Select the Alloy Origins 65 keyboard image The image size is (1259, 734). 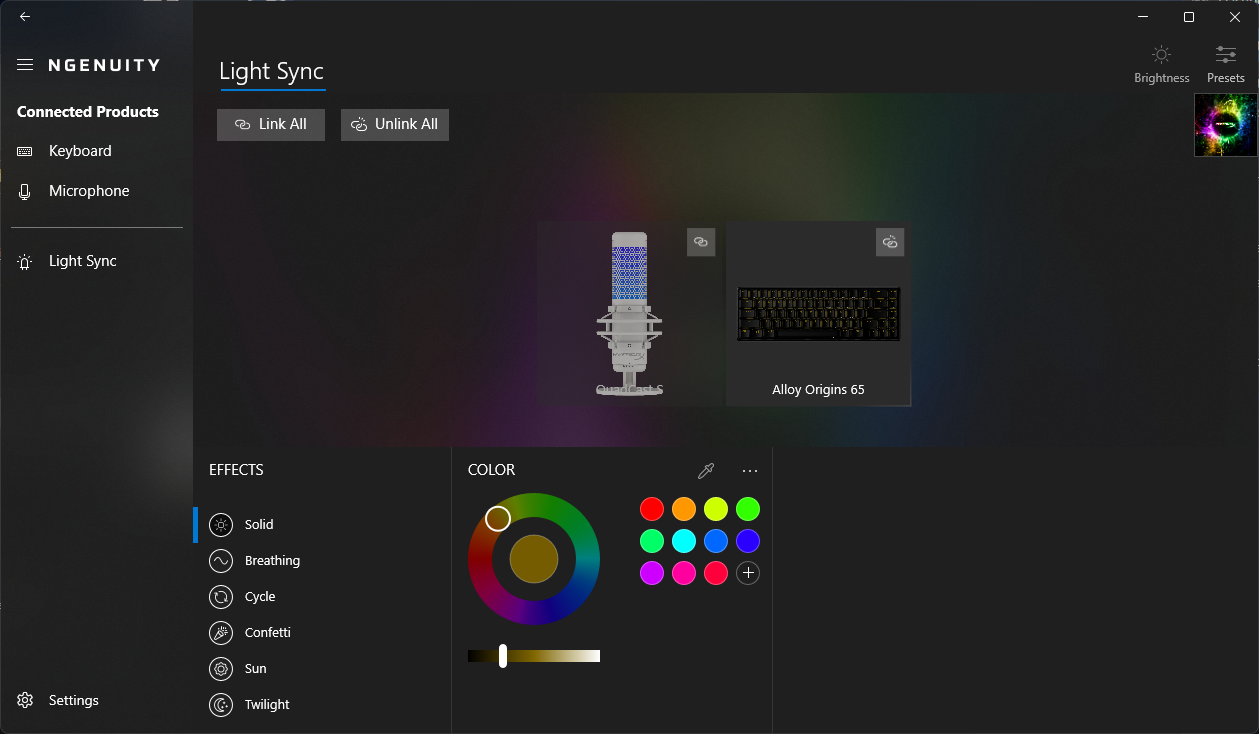click(819, 314)
